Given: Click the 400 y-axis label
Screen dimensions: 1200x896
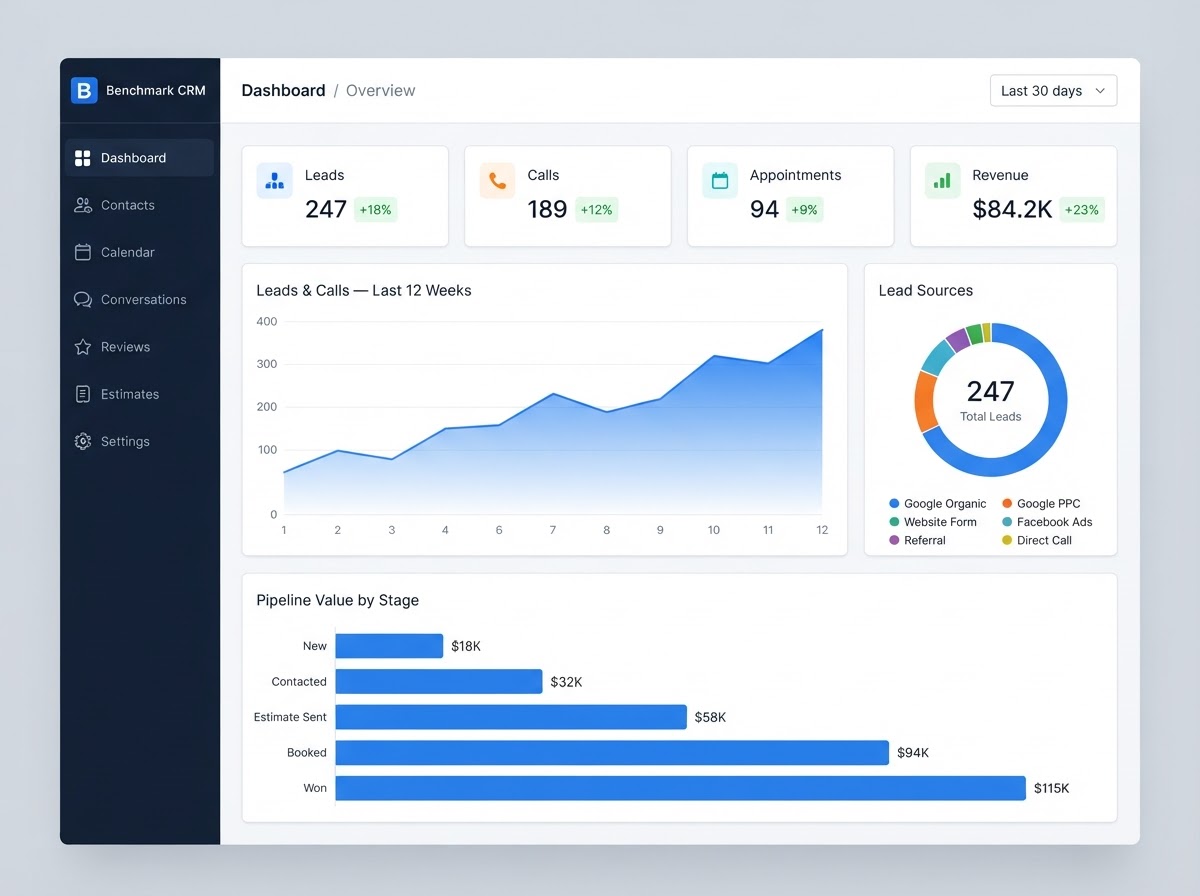Looking at the screenshot, I should pos(267,322).
